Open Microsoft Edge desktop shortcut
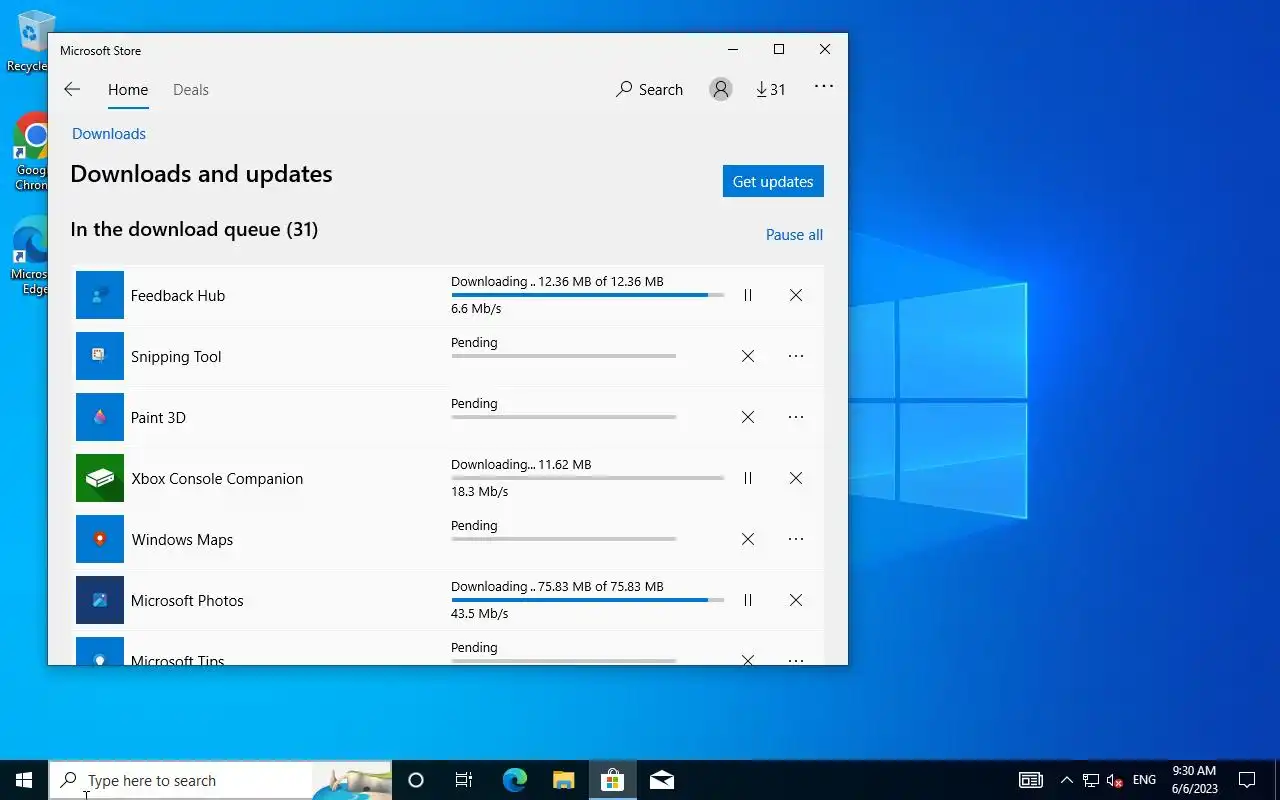 coord(30,256)
